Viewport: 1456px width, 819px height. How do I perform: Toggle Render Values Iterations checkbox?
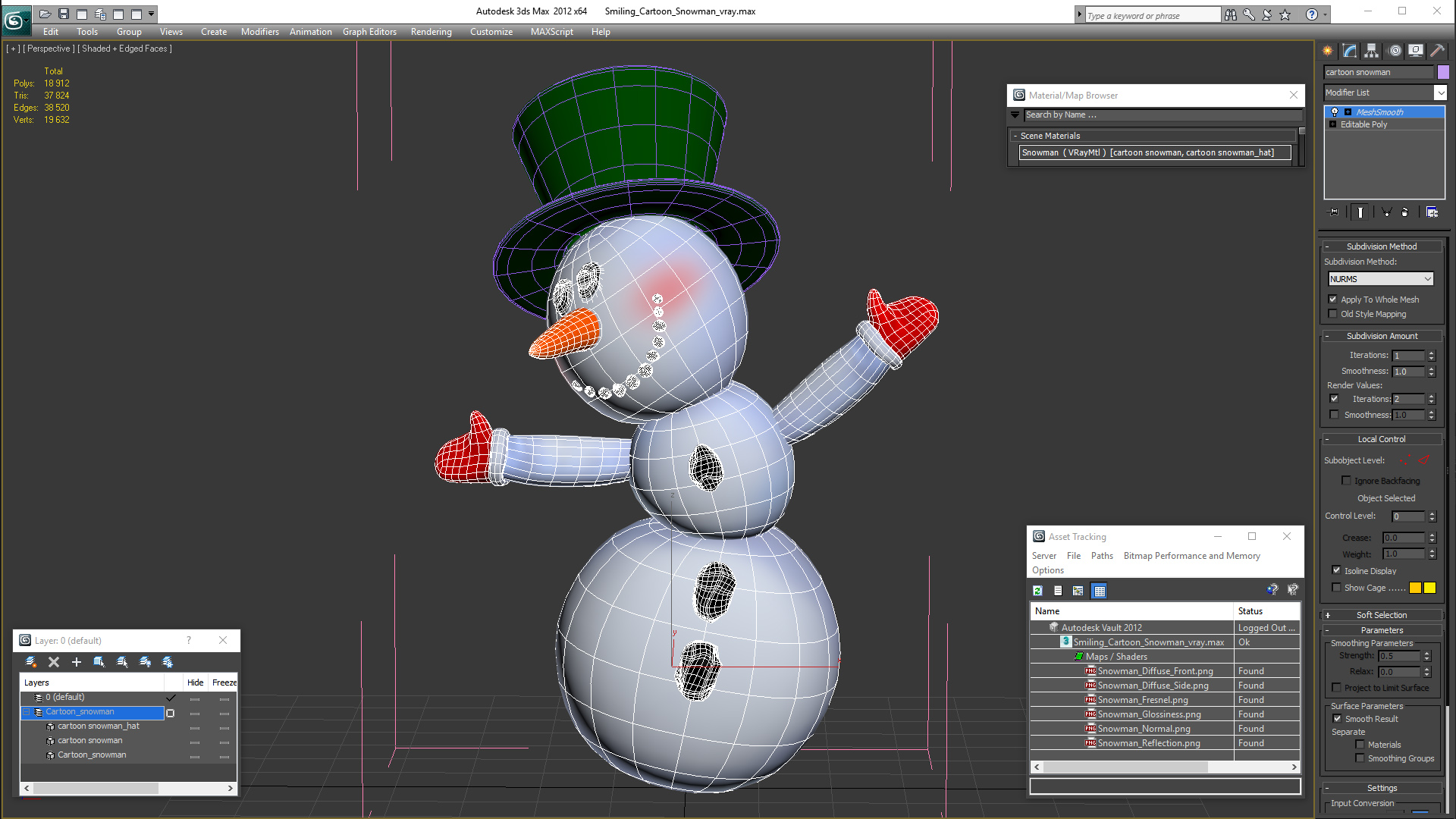click(1335, 399)
